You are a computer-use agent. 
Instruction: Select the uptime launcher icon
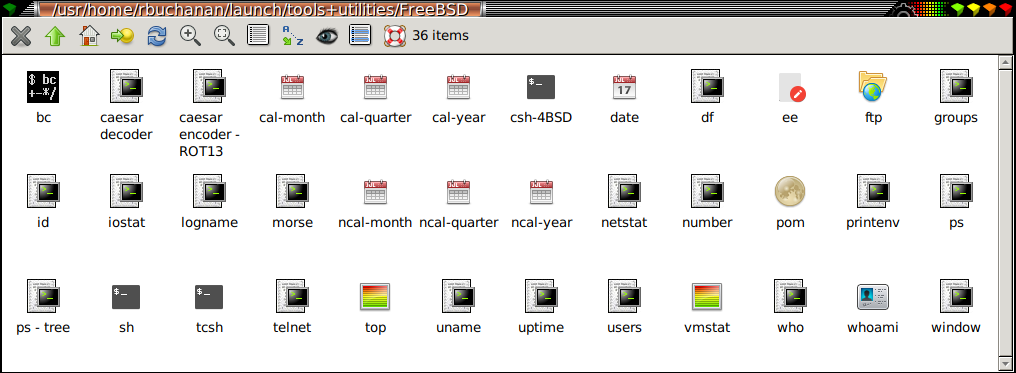[x=541, y=296]
